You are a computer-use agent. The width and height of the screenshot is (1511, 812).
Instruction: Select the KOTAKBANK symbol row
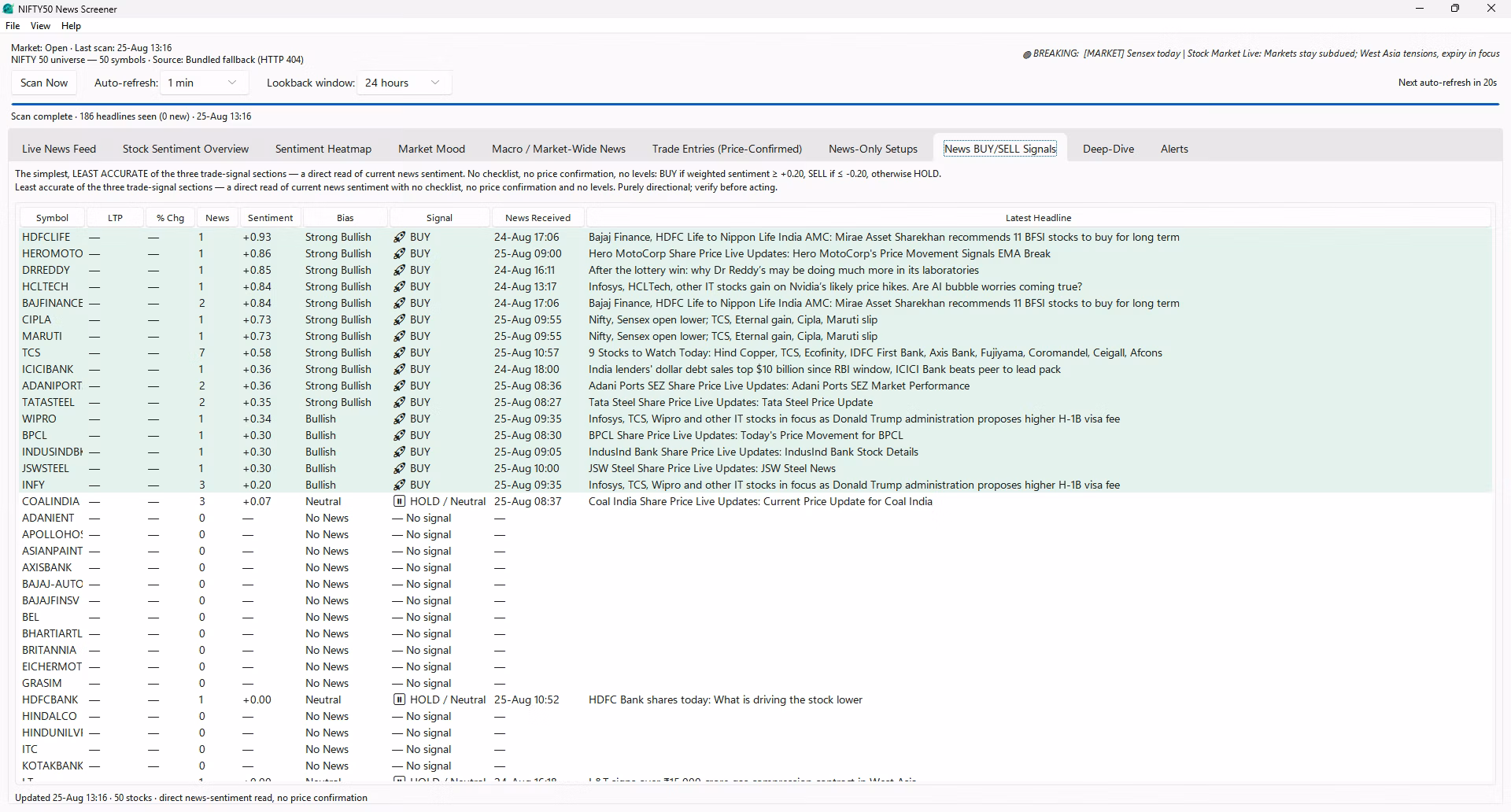[x=755, y=766]
